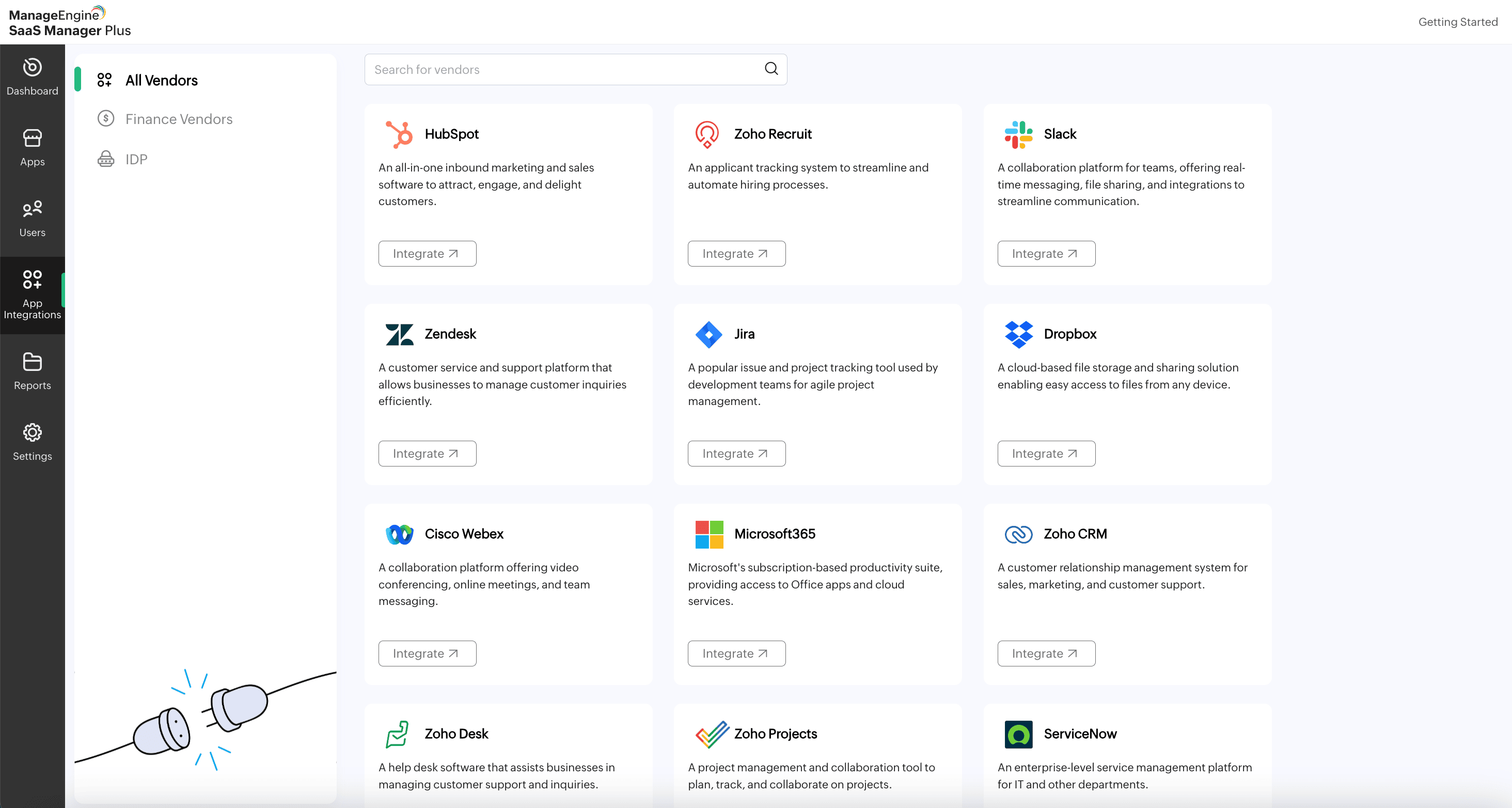Switch to IDP vendor category
This screenshot has height=808, width=1512.
[x=136, y=159]
